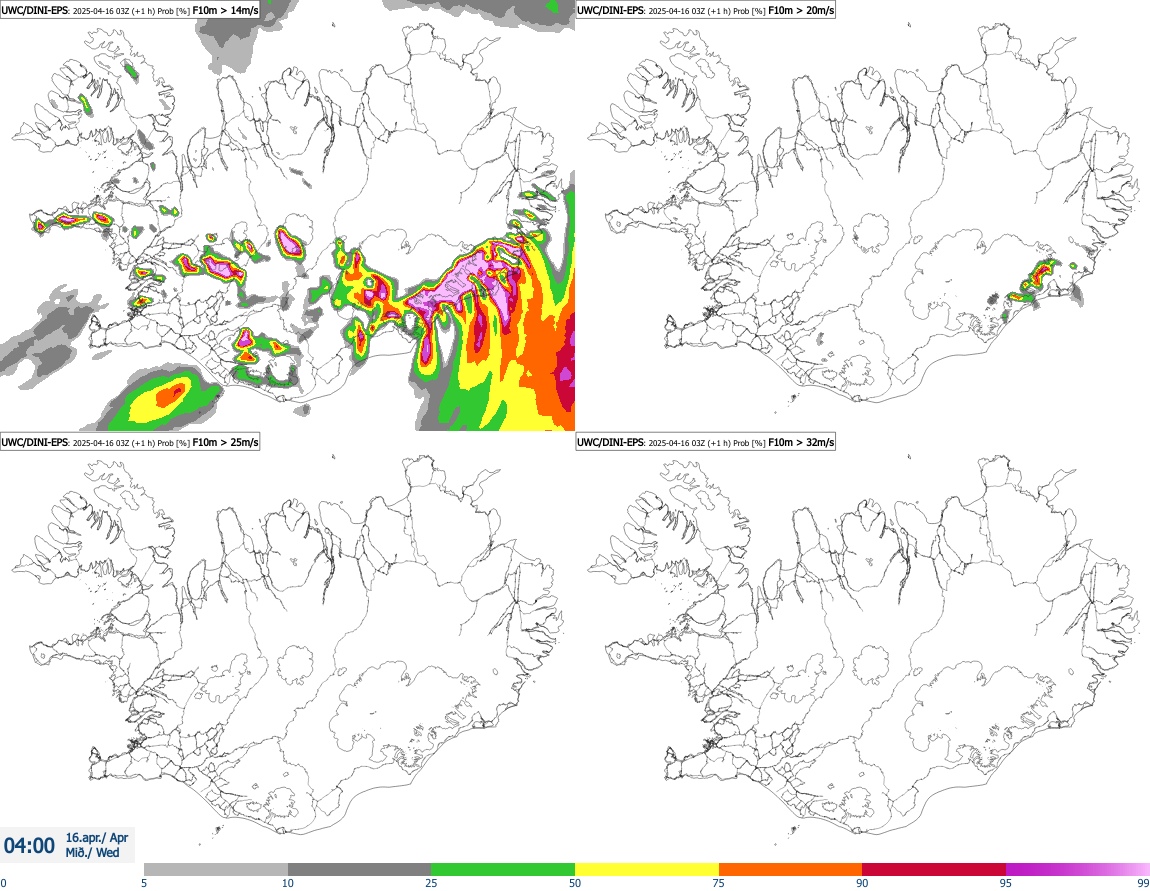Image resolution: width=1150 pixels, height=891 pixels.
Task: Click the green 25-50 legend segment
Action: coord(503,869)
